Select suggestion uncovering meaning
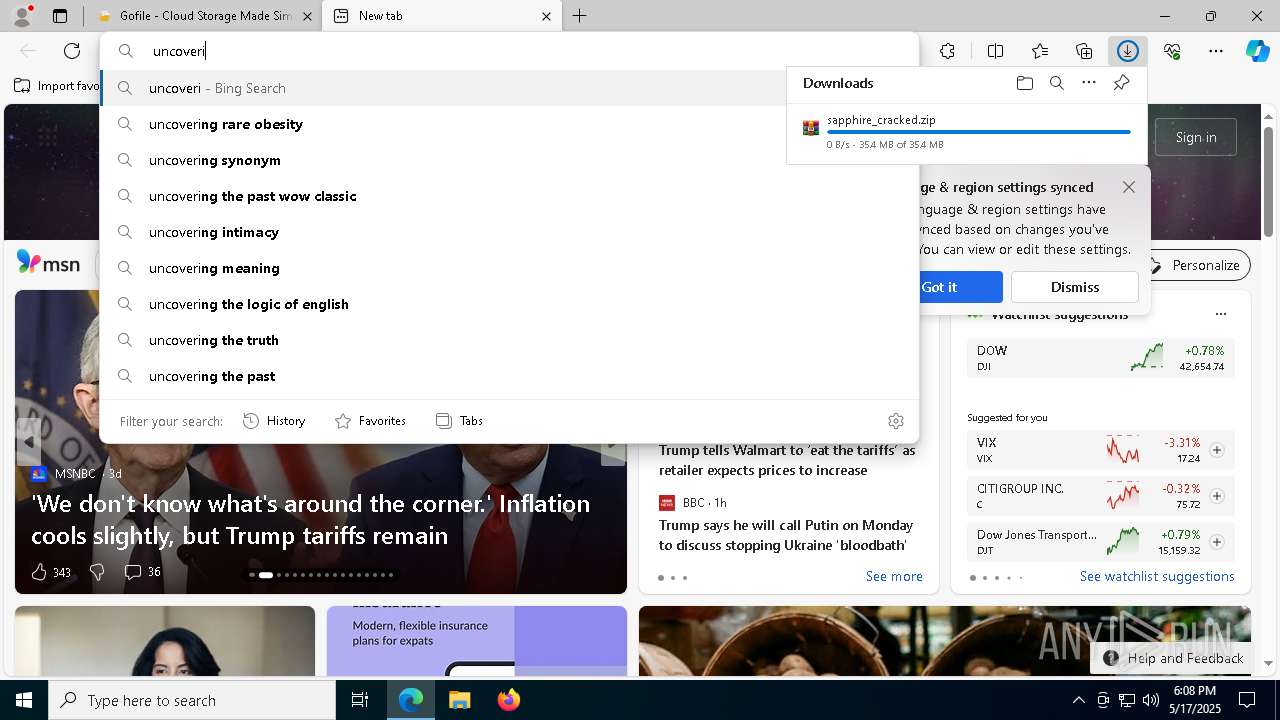1280x720 pixels. click(509, 268)
